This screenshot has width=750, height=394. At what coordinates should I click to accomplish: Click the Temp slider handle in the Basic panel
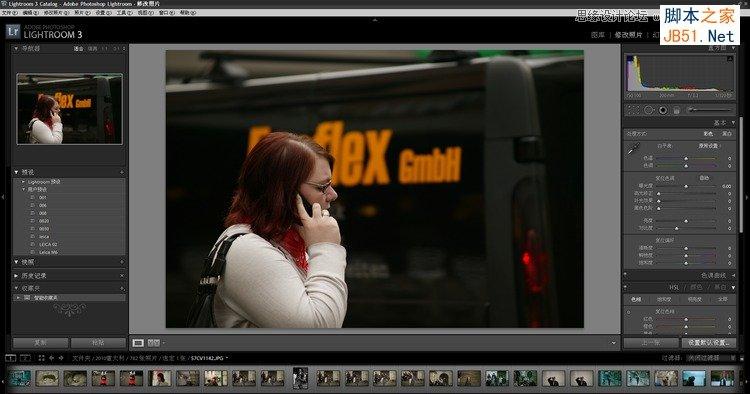(x=686, y=158)
